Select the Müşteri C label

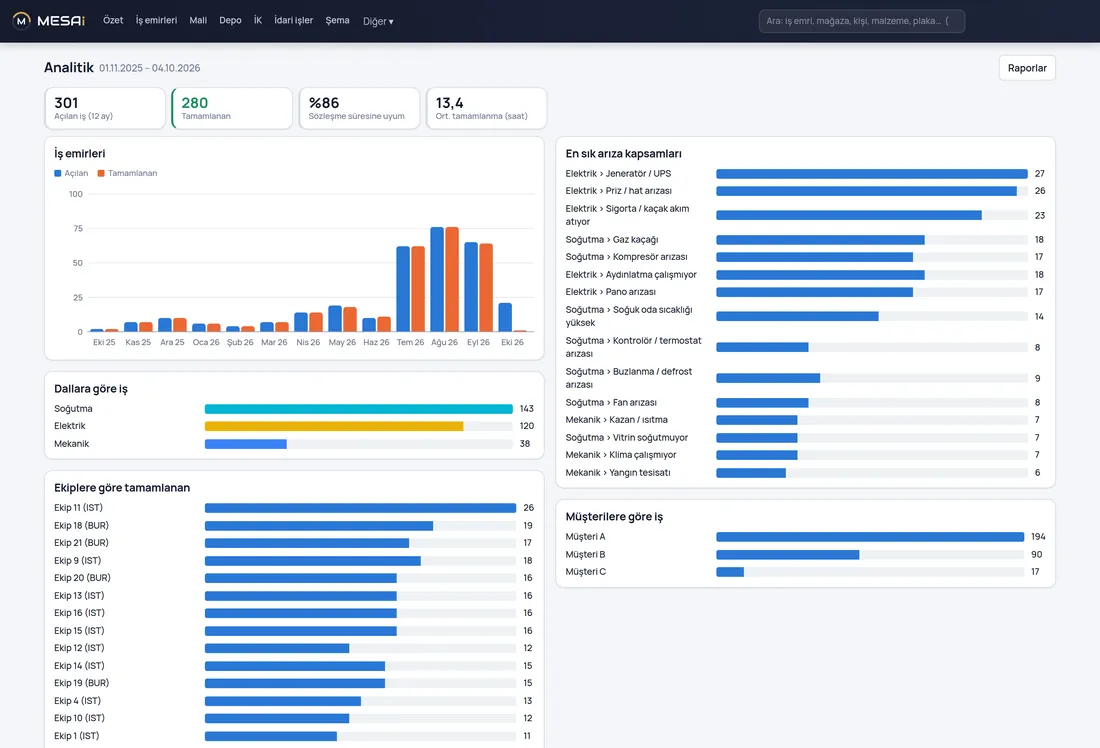pyautogui.click(x=586, y=572)
